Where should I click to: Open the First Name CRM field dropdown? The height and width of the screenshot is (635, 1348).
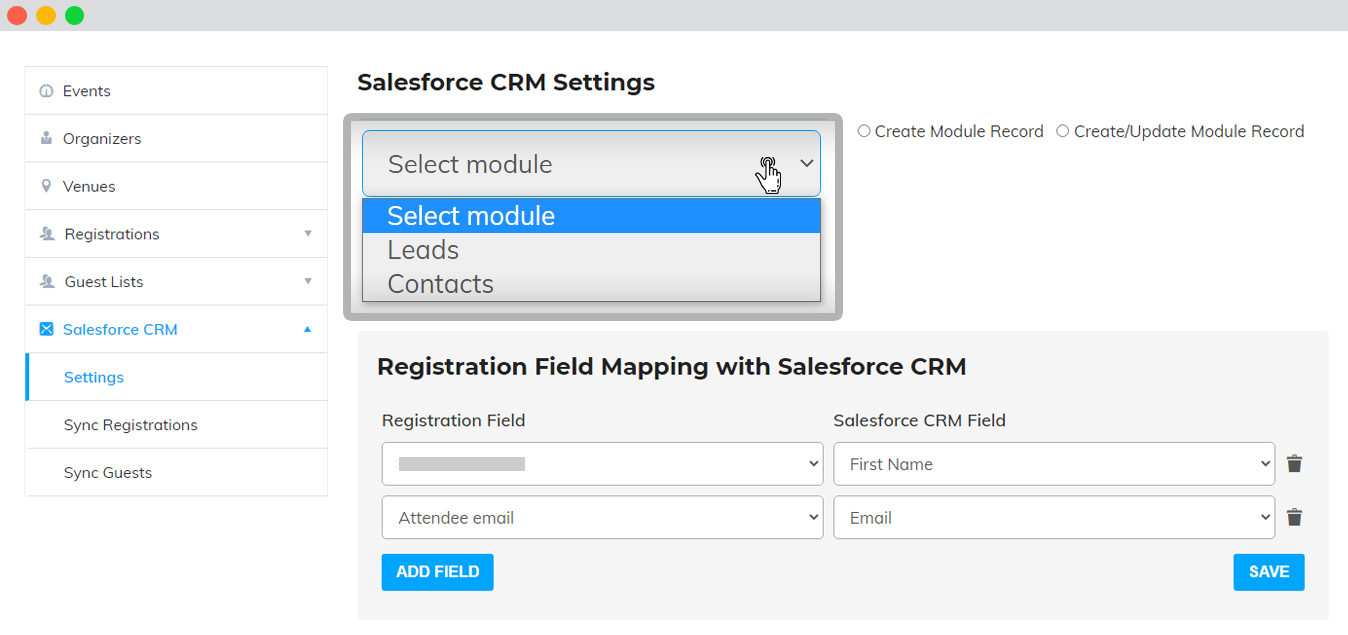[x=1054, y=464]
